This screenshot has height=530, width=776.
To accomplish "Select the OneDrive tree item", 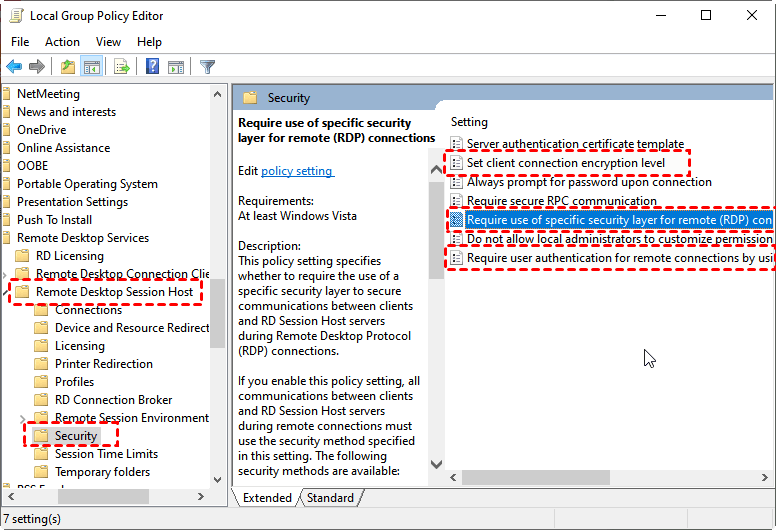I will pyautogui.click(x=42, y=130).
